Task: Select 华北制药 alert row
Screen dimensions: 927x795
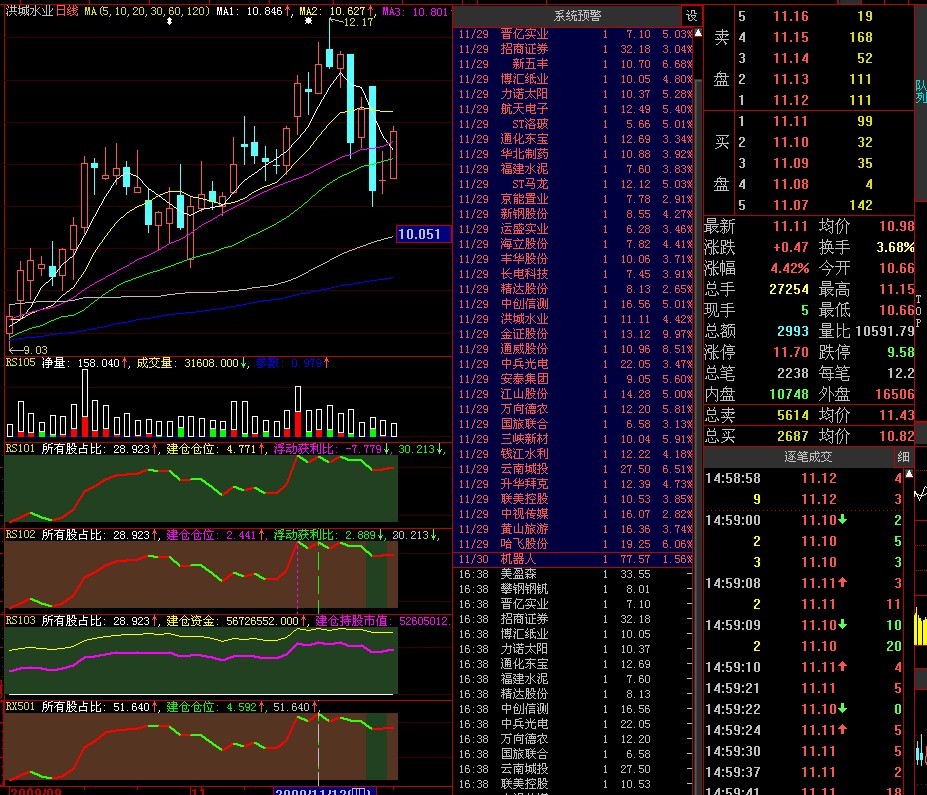Action: 575,154
